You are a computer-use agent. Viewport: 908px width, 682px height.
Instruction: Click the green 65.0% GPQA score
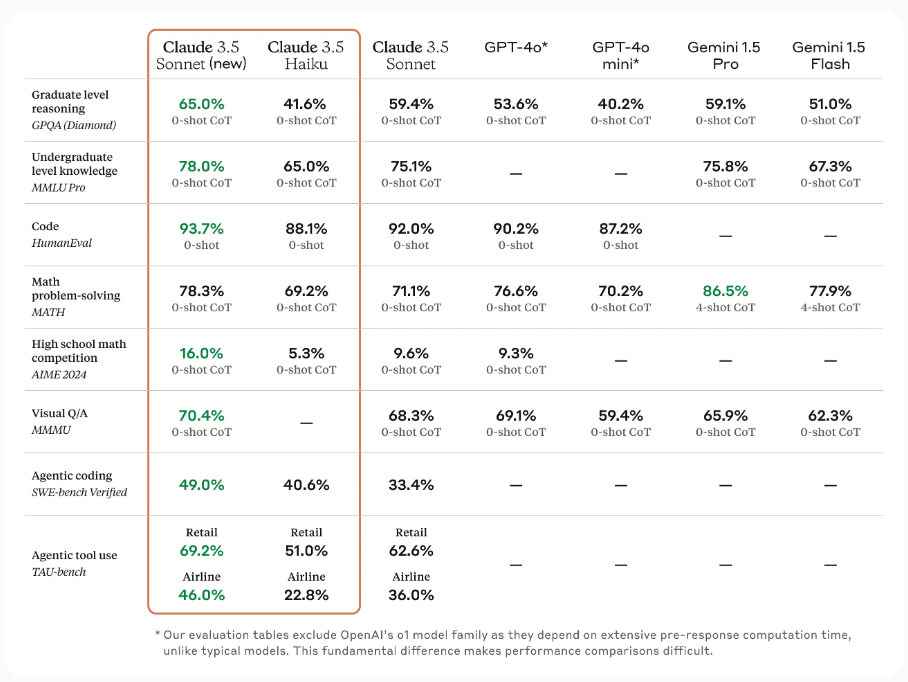click(202, 104)
